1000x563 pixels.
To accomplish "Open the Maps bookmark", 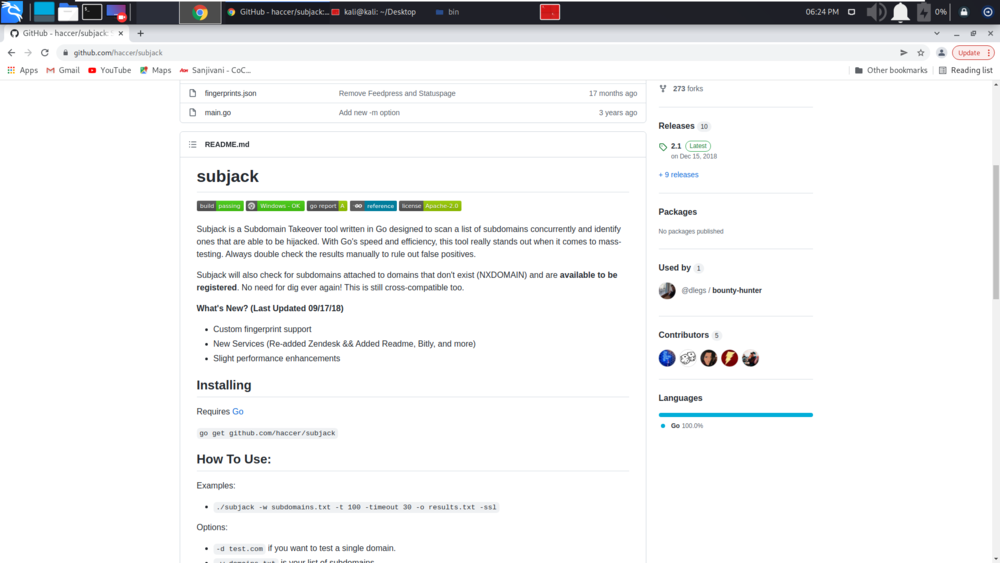I will pos(156,70).
